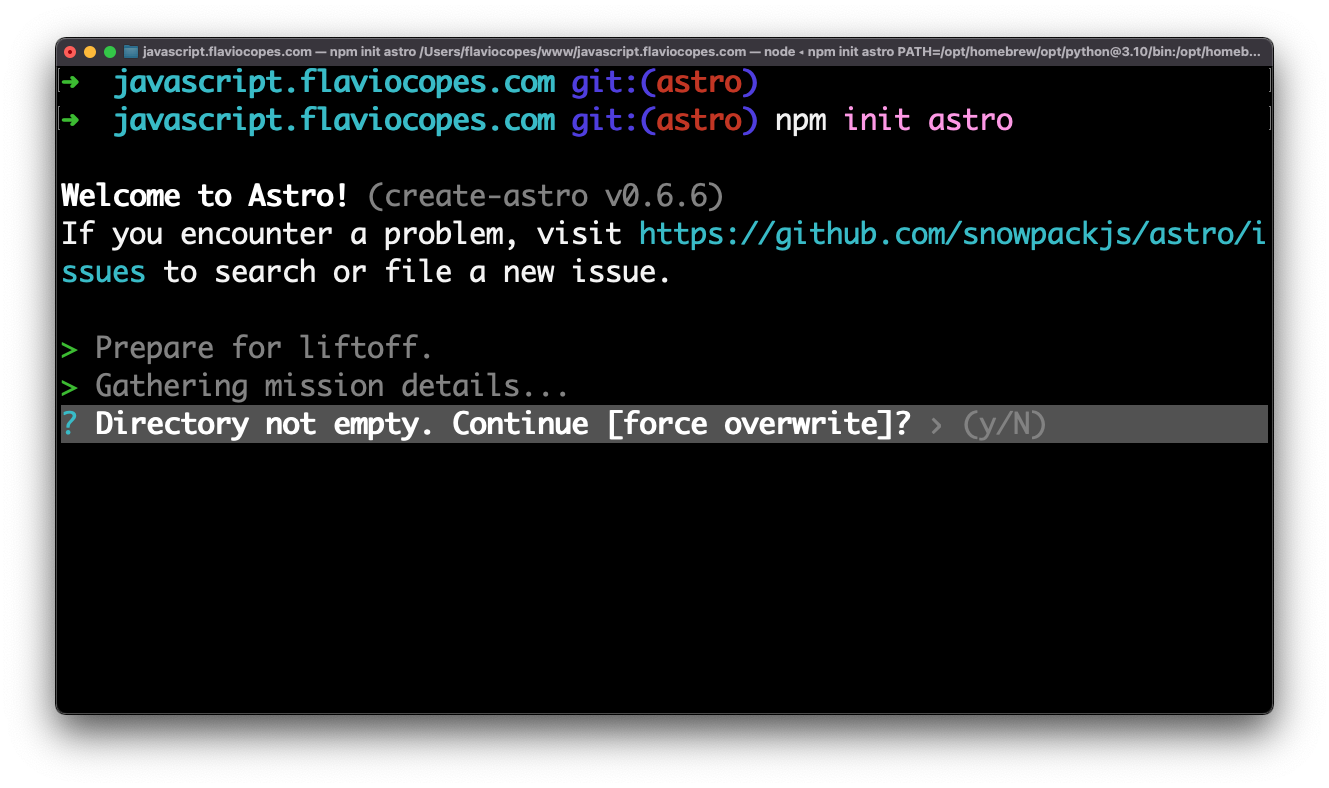Click the 'issues' continuation of the link

pos(104,272)
